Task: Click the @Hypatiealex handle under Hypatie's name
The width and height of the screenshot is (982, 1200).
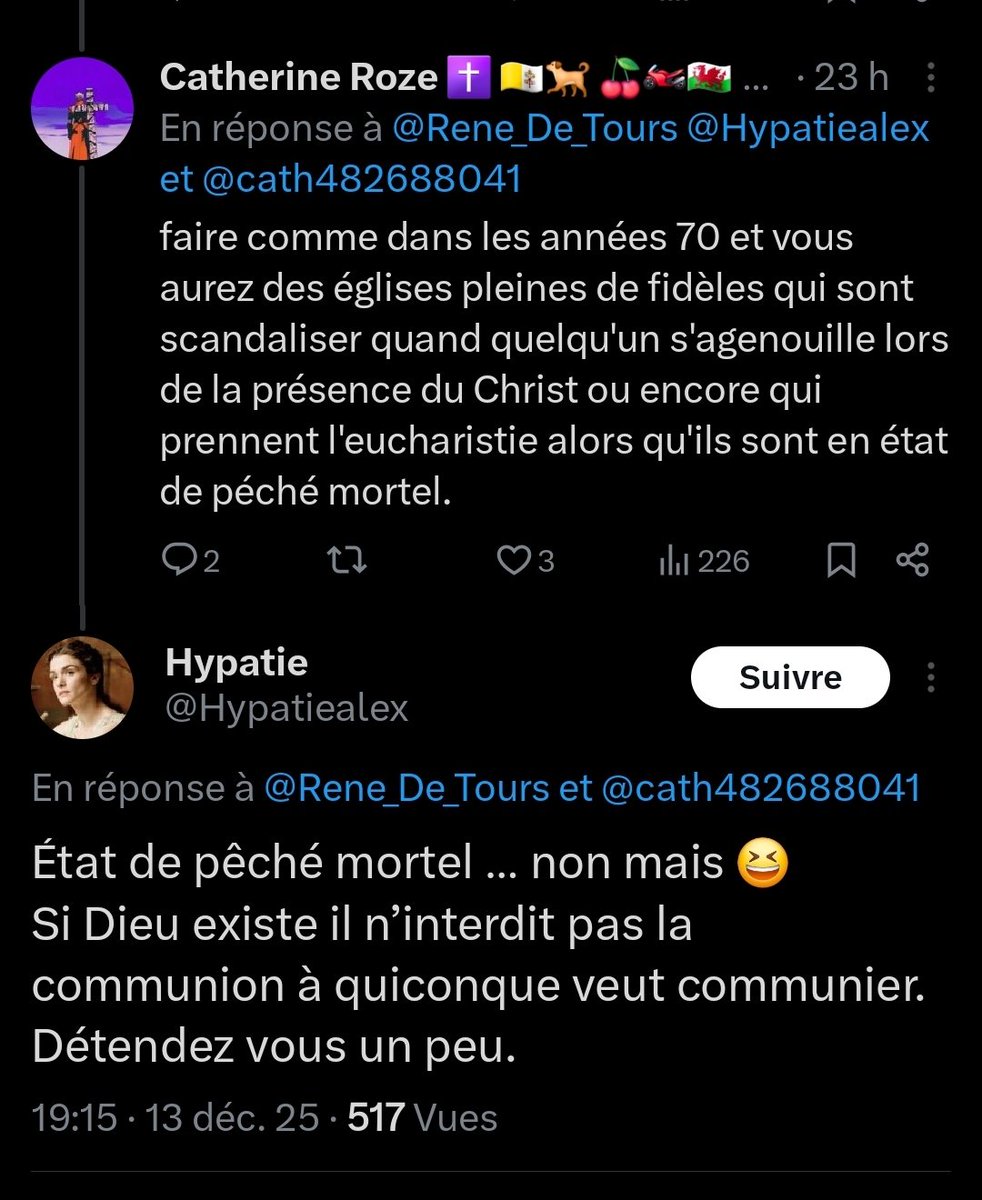Action: (287, 708)
